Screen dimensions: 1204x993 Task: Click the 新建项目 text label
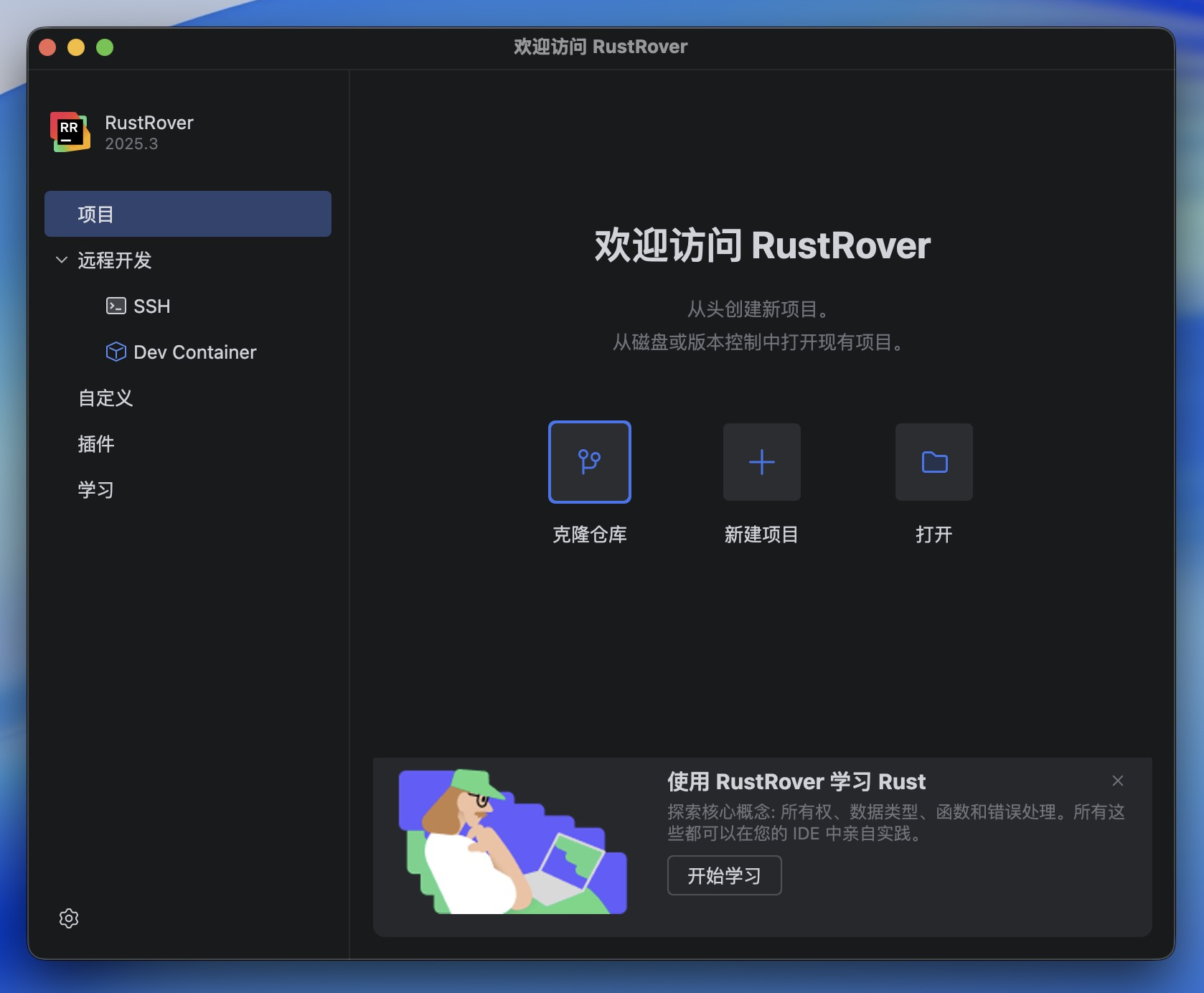(762, 535)
